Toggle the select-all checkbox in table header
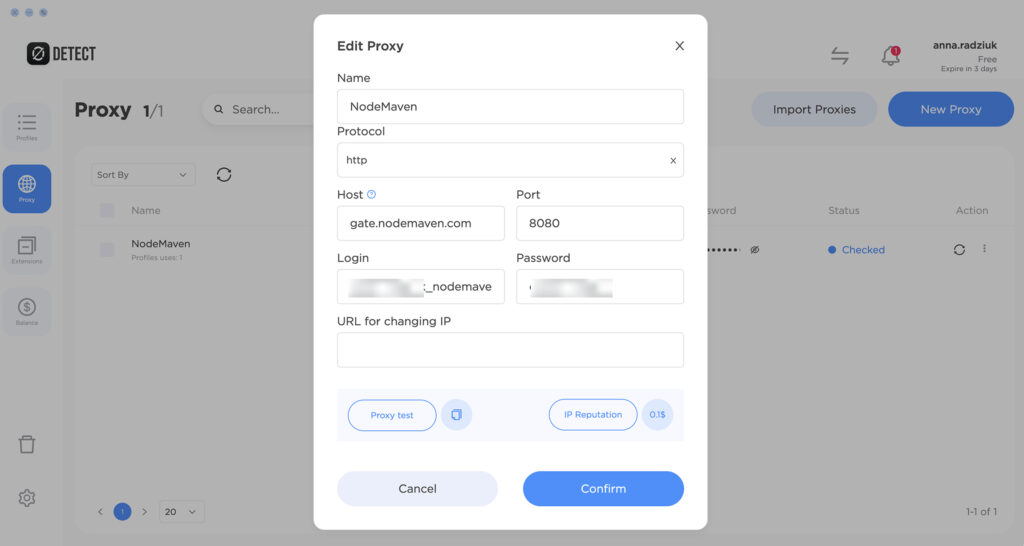 [107, 211]
